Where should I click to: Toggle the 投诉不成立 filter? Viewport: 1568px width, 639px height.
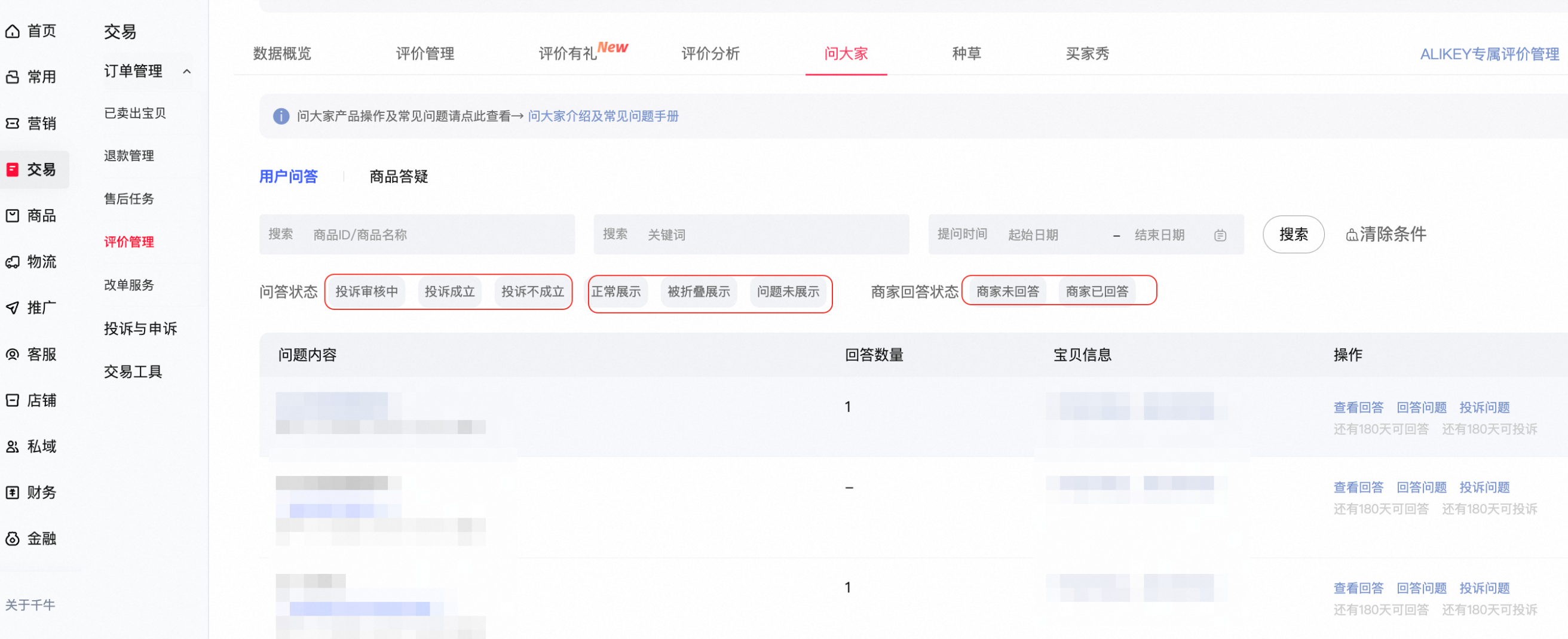[532, 291]
